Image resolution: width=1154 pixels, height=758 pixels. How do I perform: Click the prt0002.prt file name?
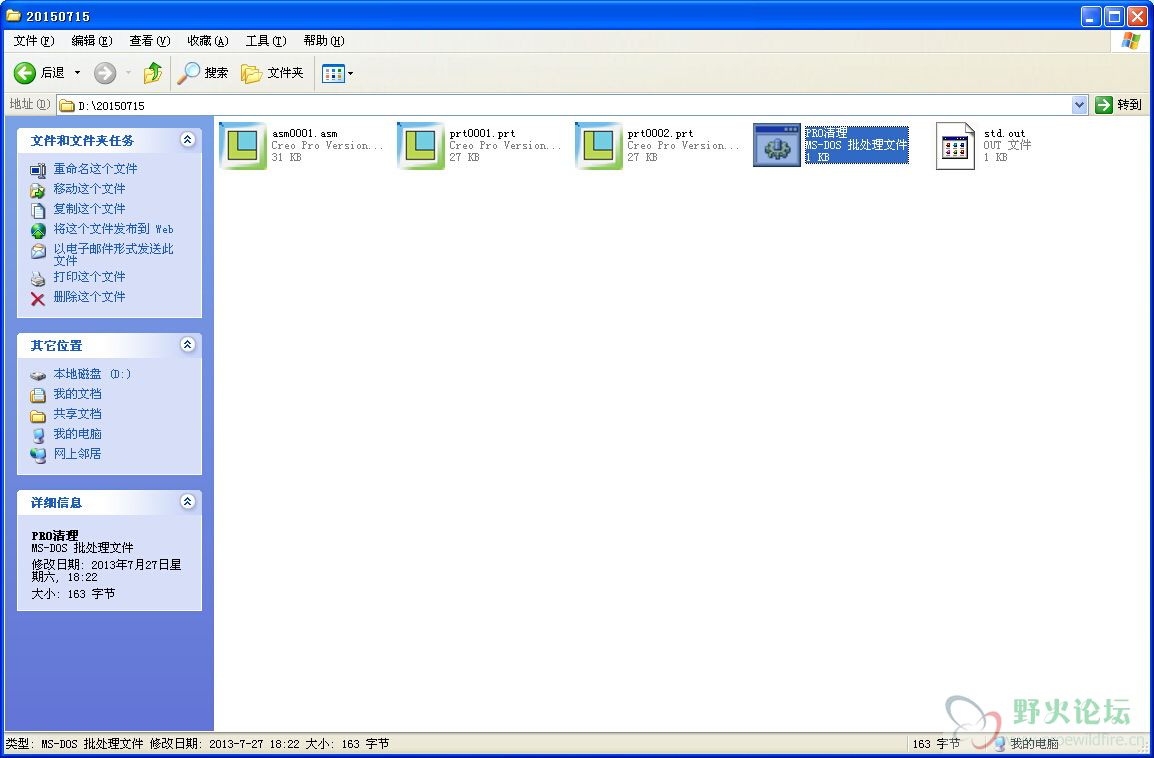[661, 133]
